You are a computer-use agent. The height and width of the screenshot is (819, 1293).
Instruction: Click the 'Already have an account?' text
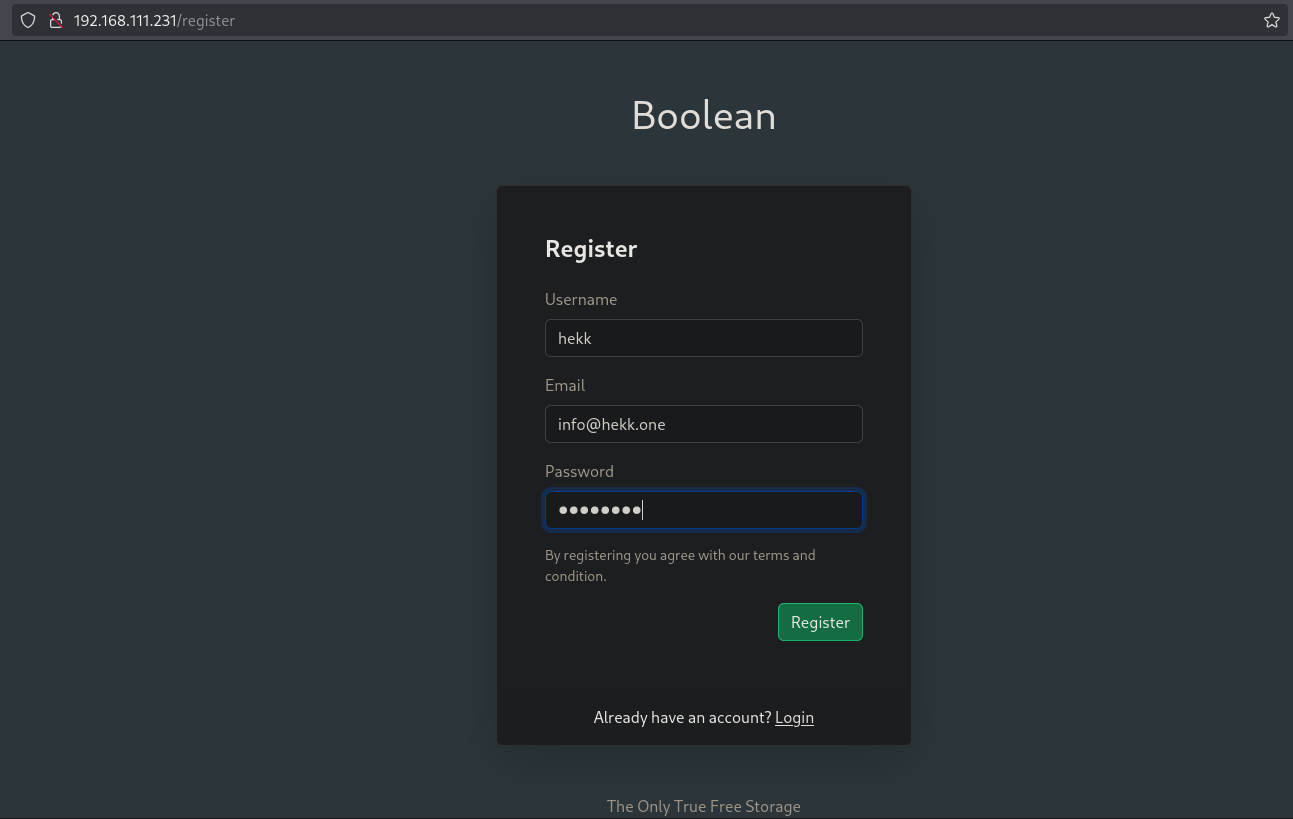click(x=682, y=717)
